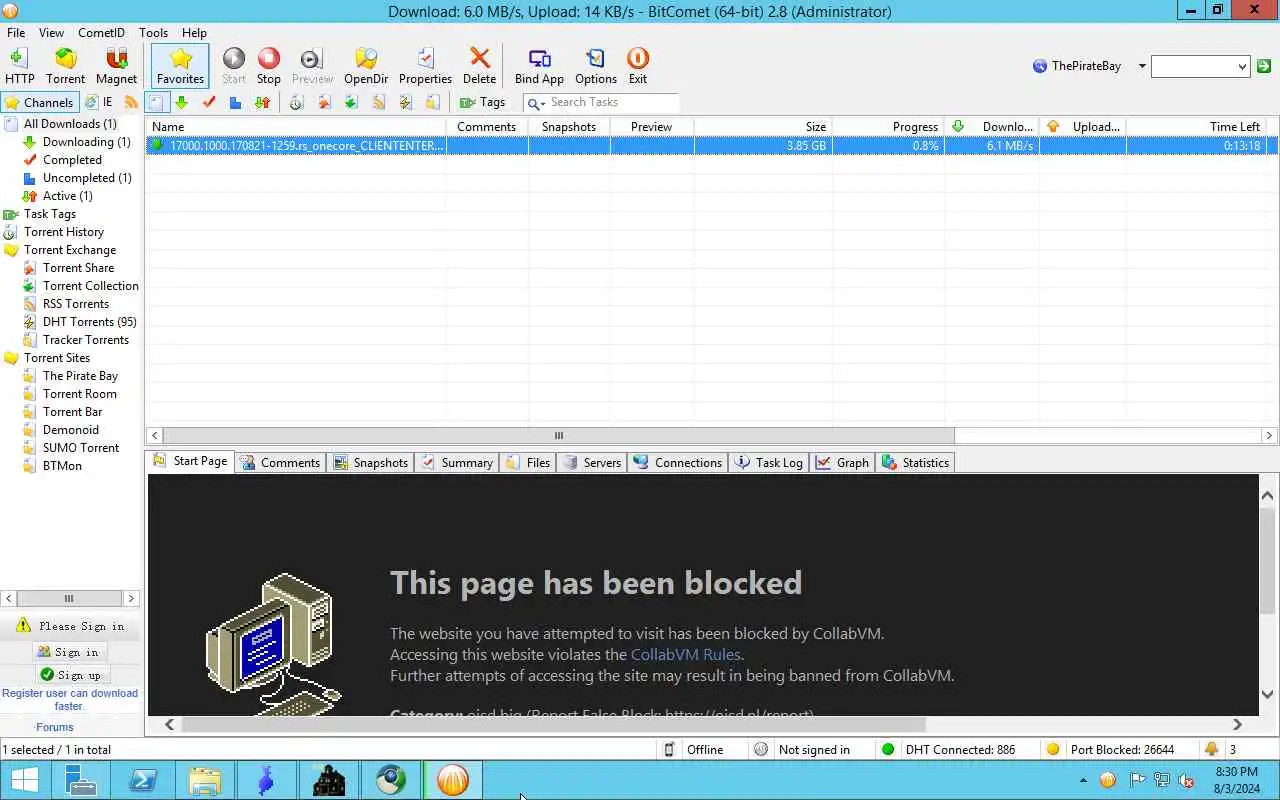
Task: Click task list horizontal scrollbar thumb
Action: (558, 435)
